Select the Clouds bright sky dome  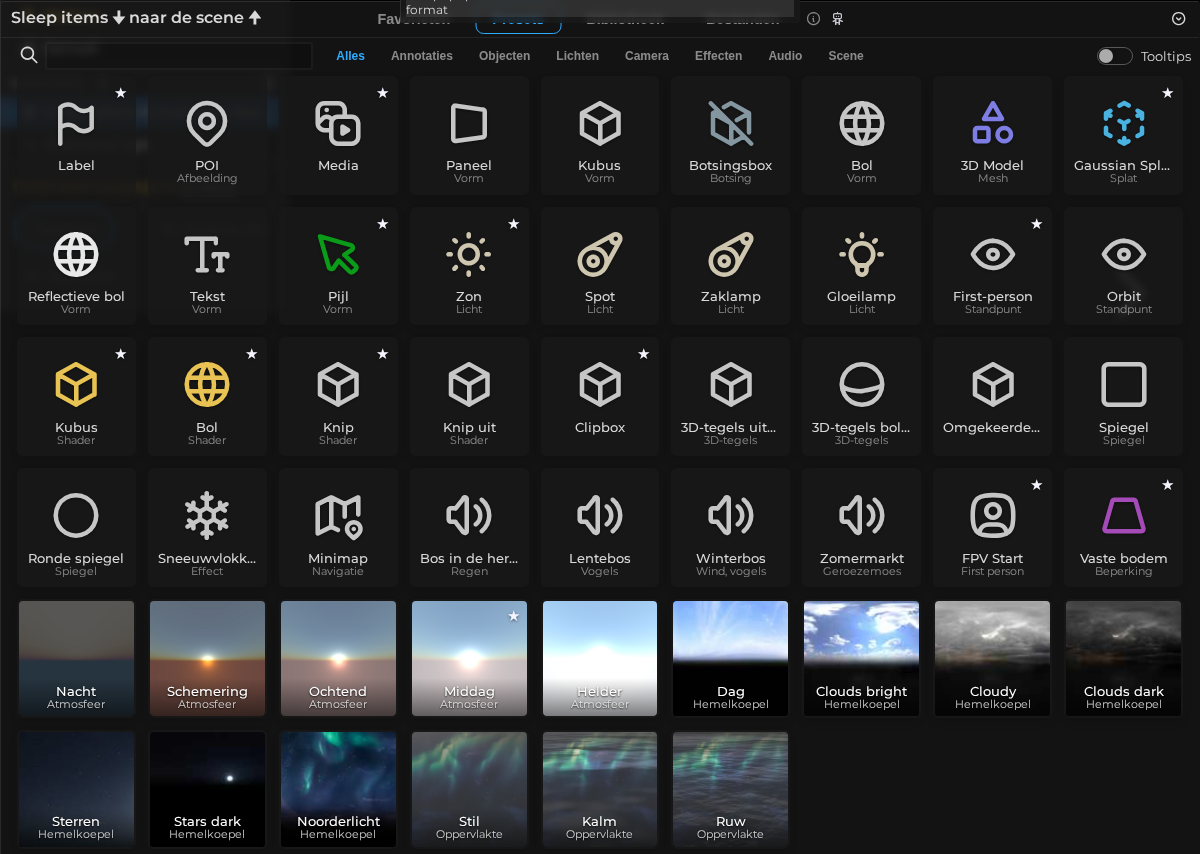pos(862,658)
